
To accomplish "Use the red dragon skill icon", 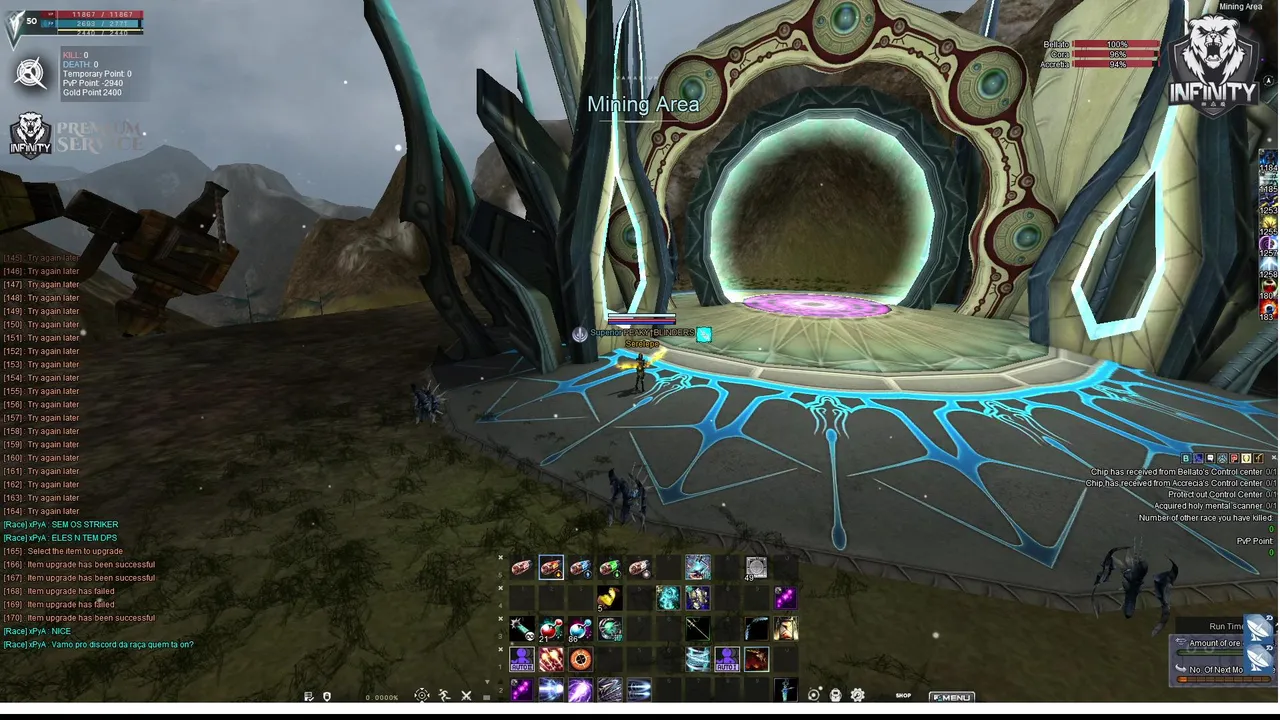I will click(x=756, y=659).
